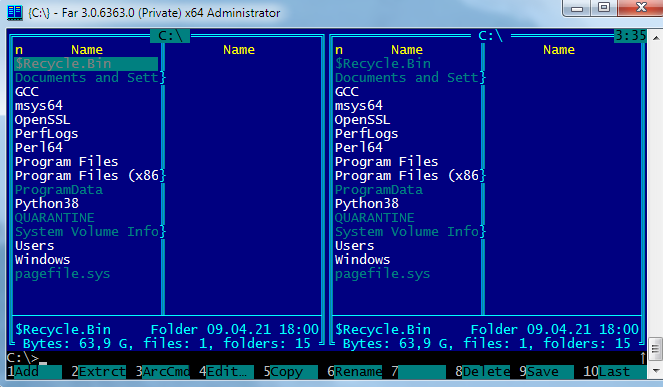
Task: Click the 8 Delete function key
Action: point(482,372)
